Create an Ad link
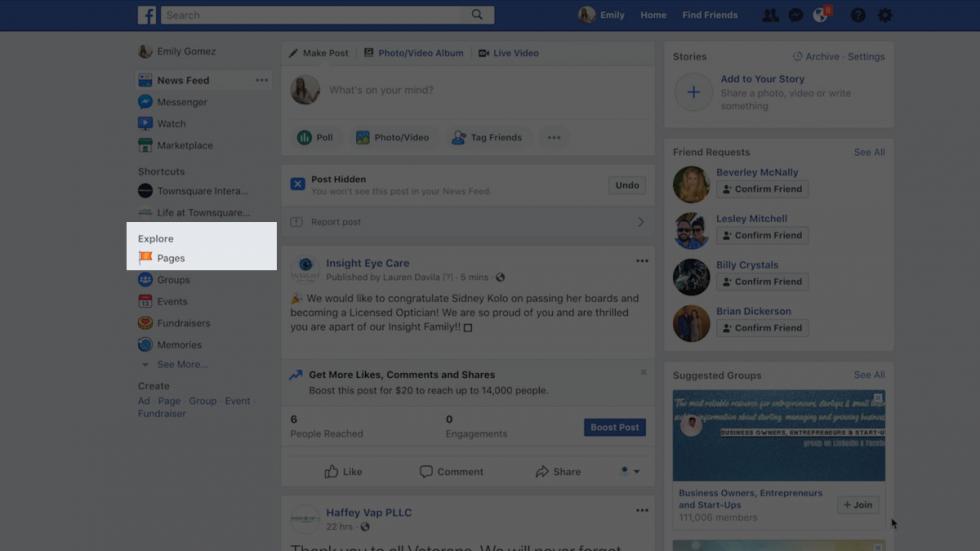The width and height of the screenshot is (980, 551). pos(144,401)
